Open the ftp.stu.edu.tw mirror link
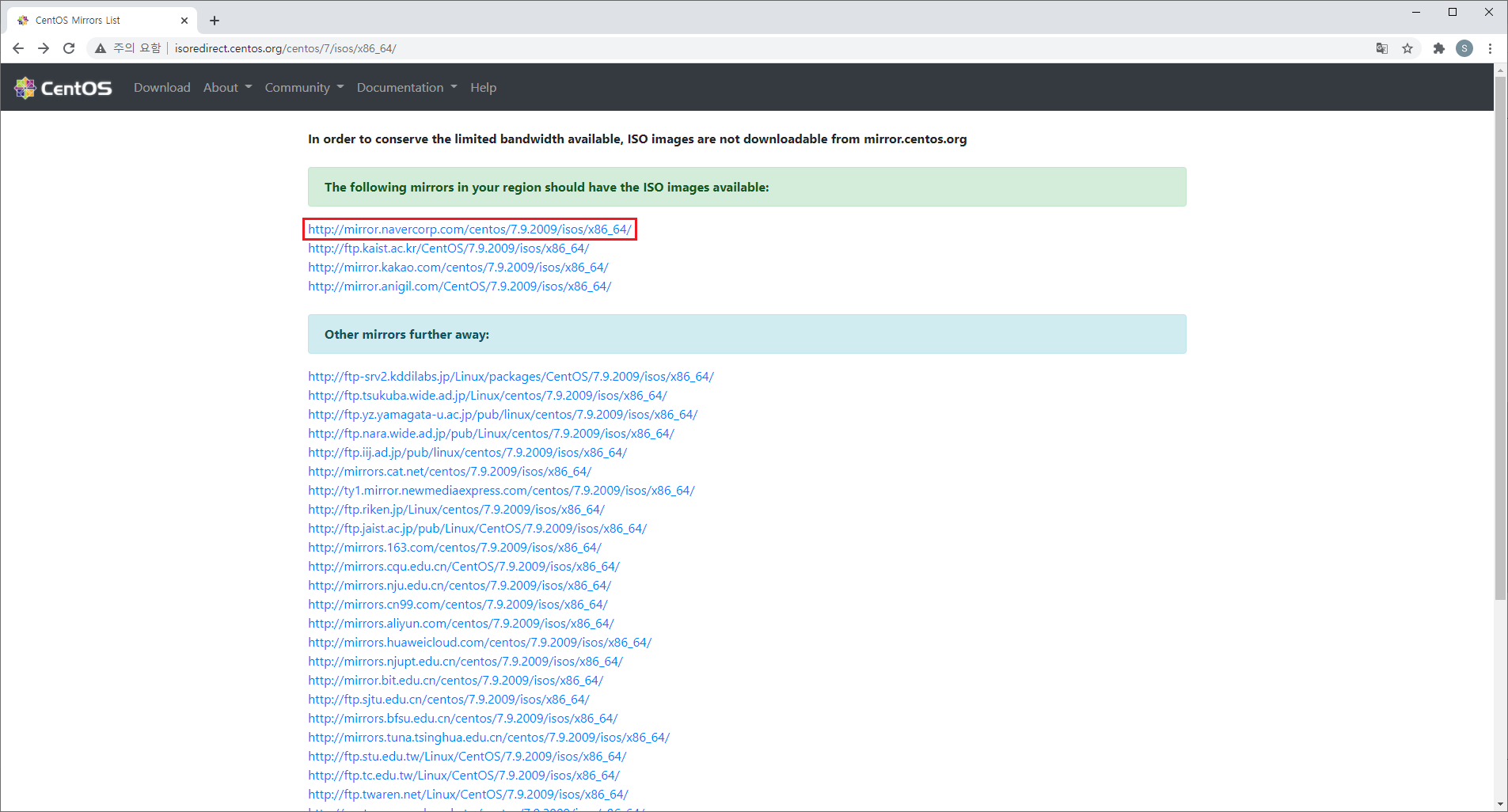The image size is (1508, 812). click(x=468, y=757)
